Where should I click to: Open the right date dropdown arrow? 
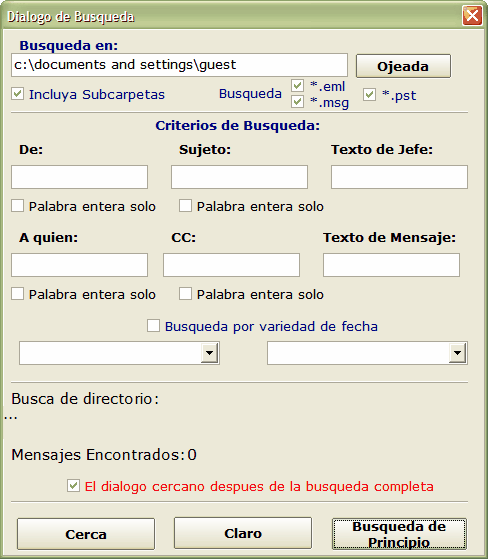(458, 353)
